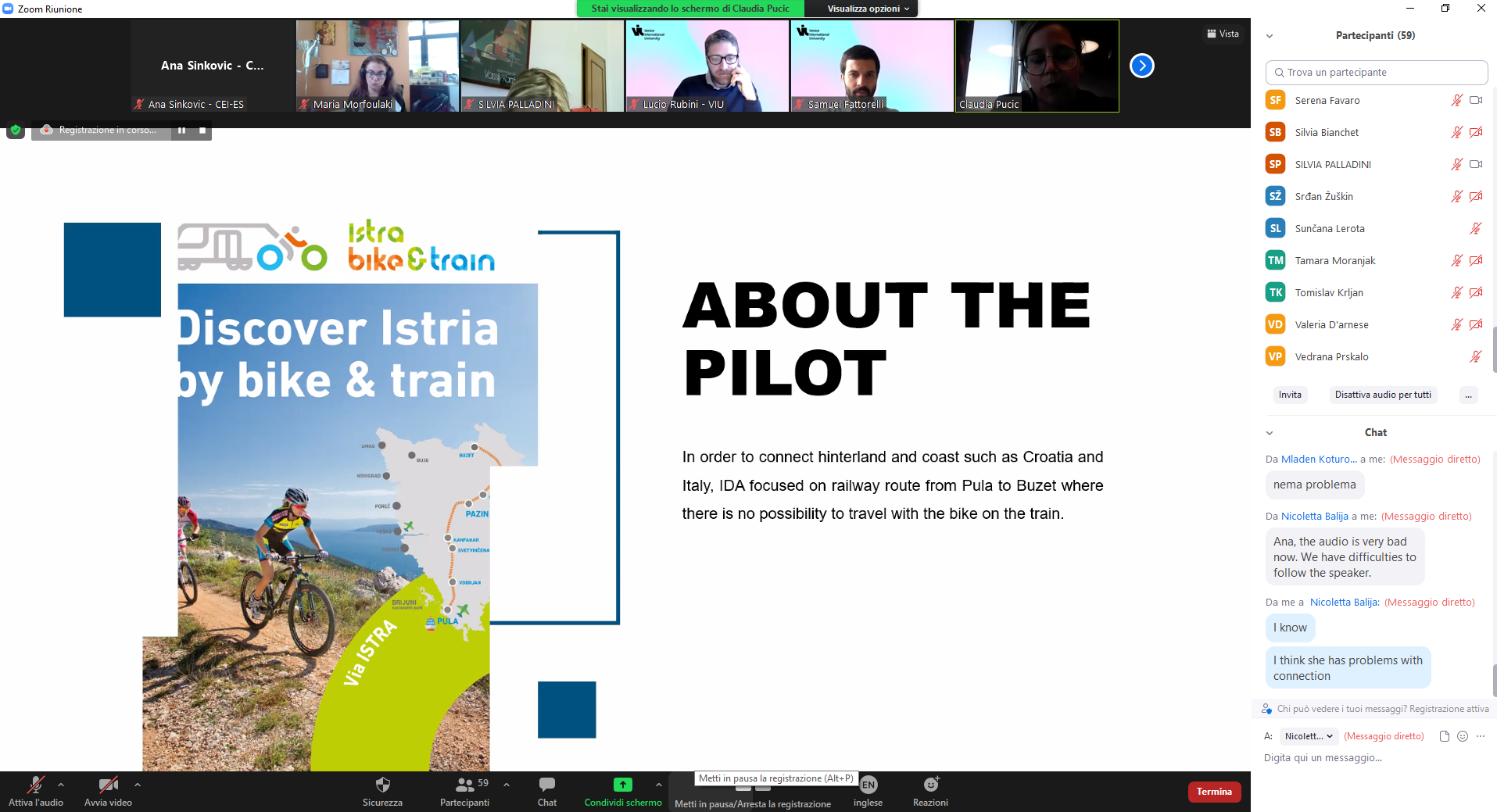
Task: Pause the recording indicator at top left
Action: [181, 131]
